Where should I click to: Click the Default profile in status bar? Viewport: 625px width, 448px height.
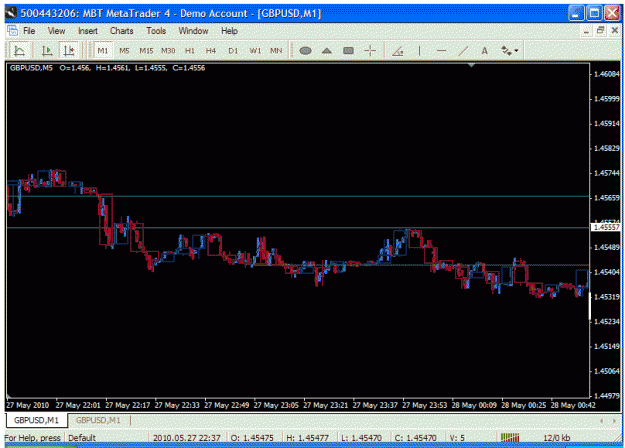pos(82,438)
